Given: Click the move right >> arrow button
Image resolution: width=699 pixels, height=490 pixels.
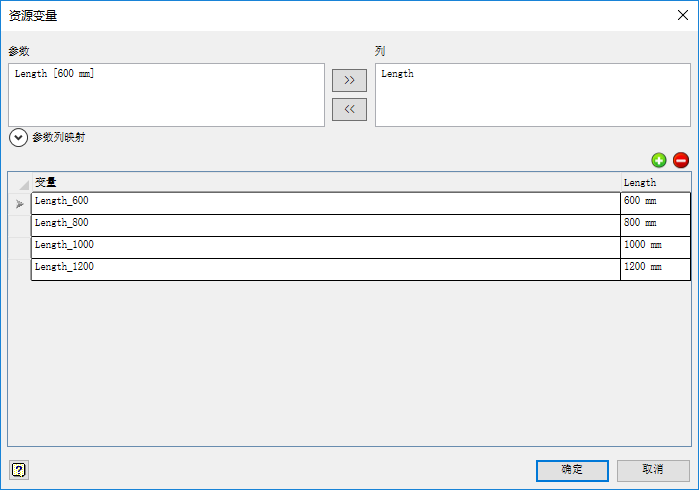Looking at the screenshot, I should 350,80.
